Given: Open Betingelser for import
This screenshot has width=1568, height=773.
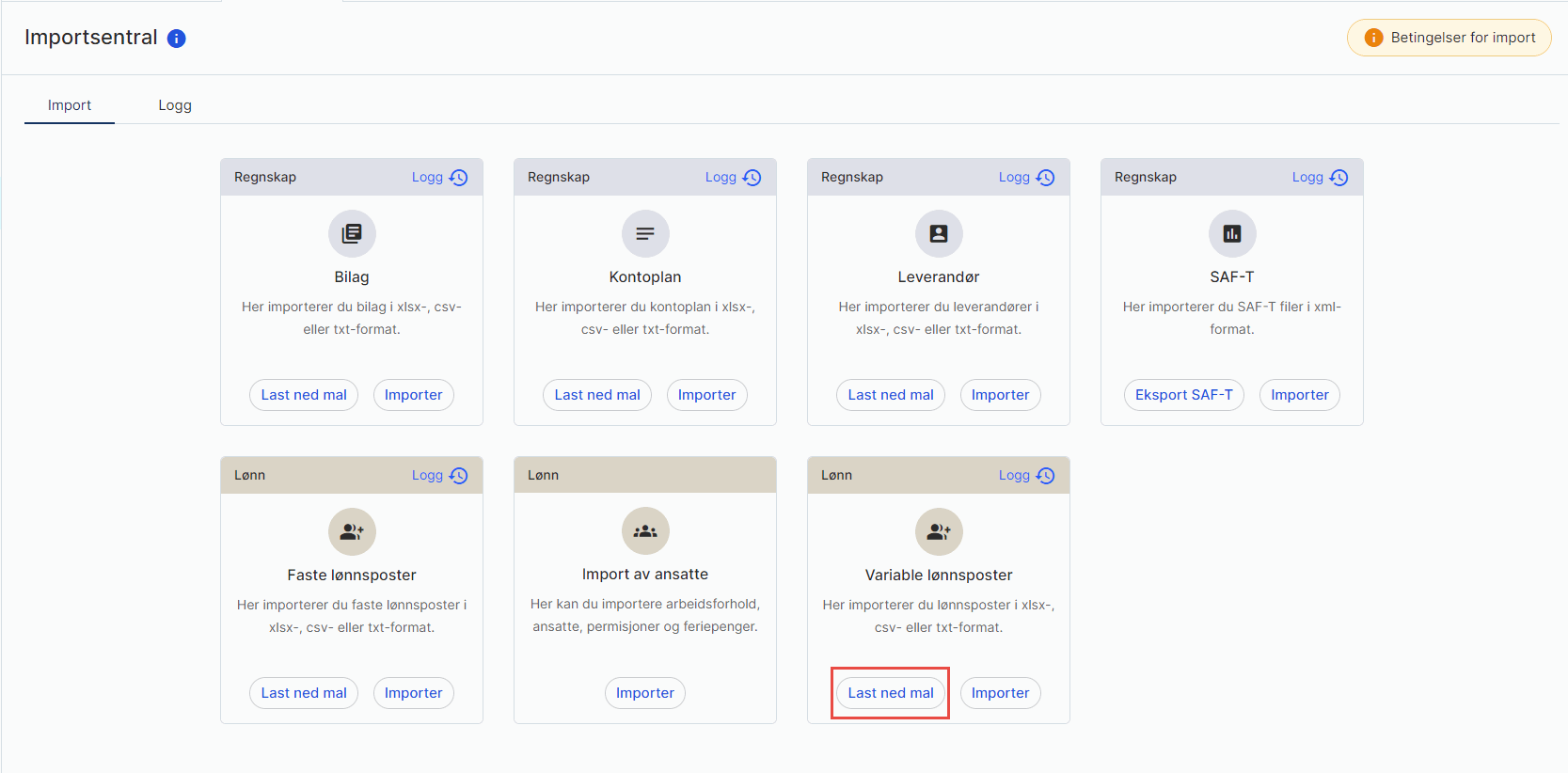Looking at the screenshot, I should pyautogui.click(x=1449, y=38).
